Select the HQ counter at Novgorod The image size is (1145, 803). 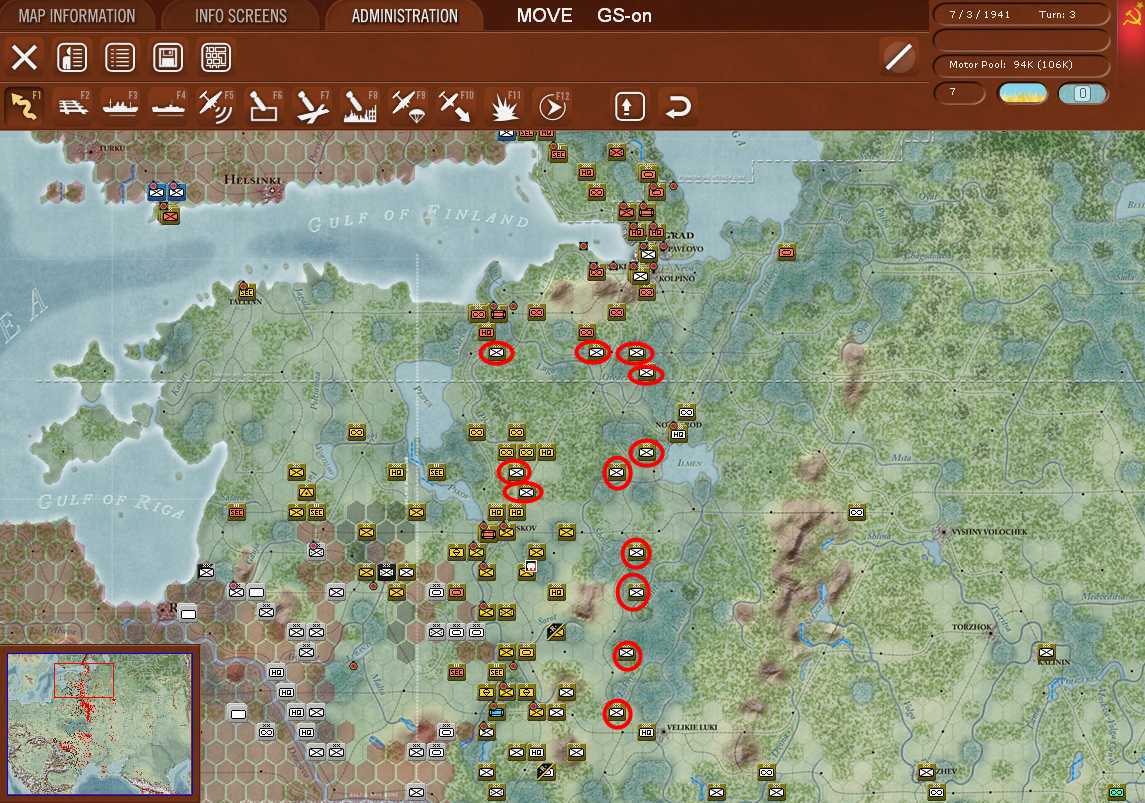coord(678,434)
